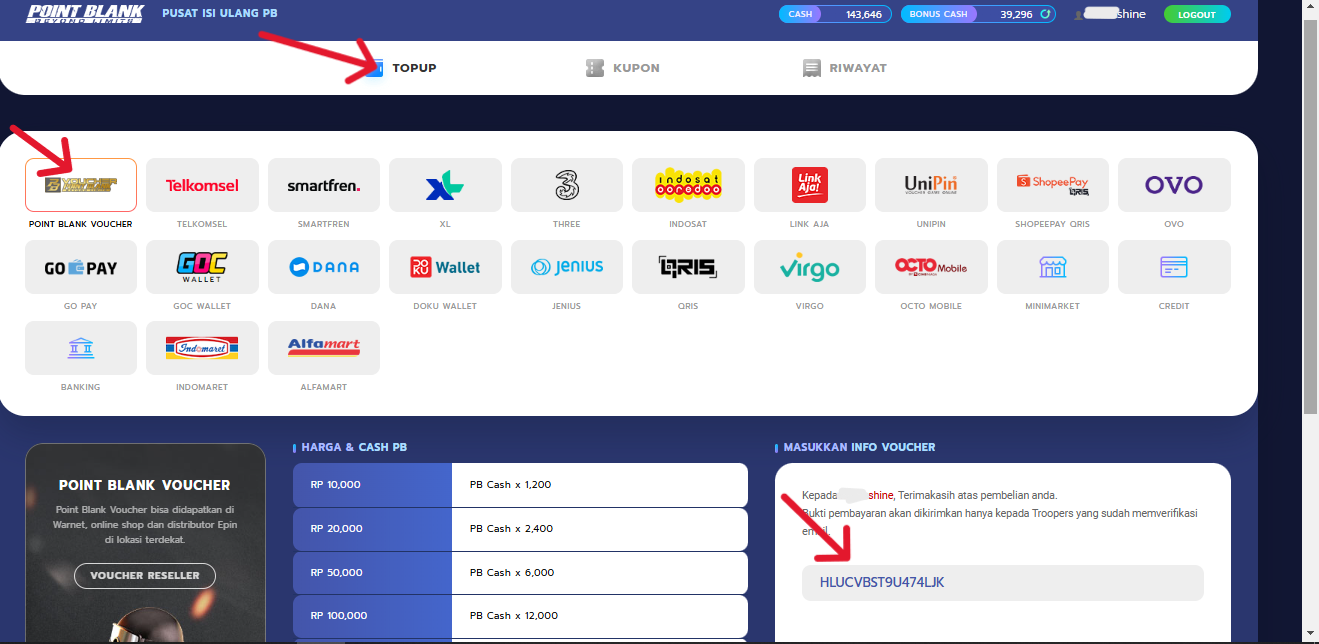Select the RP 50,000 price row

pos(520,573)
